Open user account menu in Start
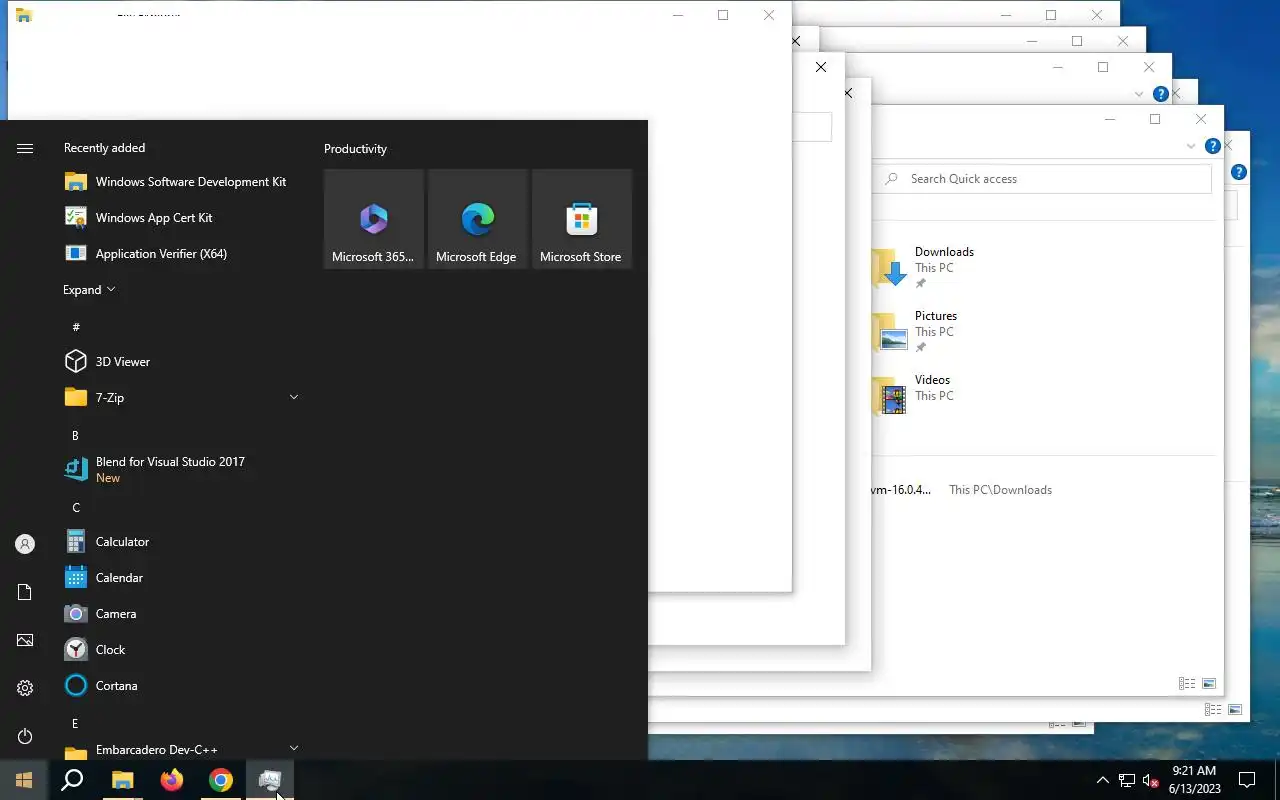 (25, 544)
